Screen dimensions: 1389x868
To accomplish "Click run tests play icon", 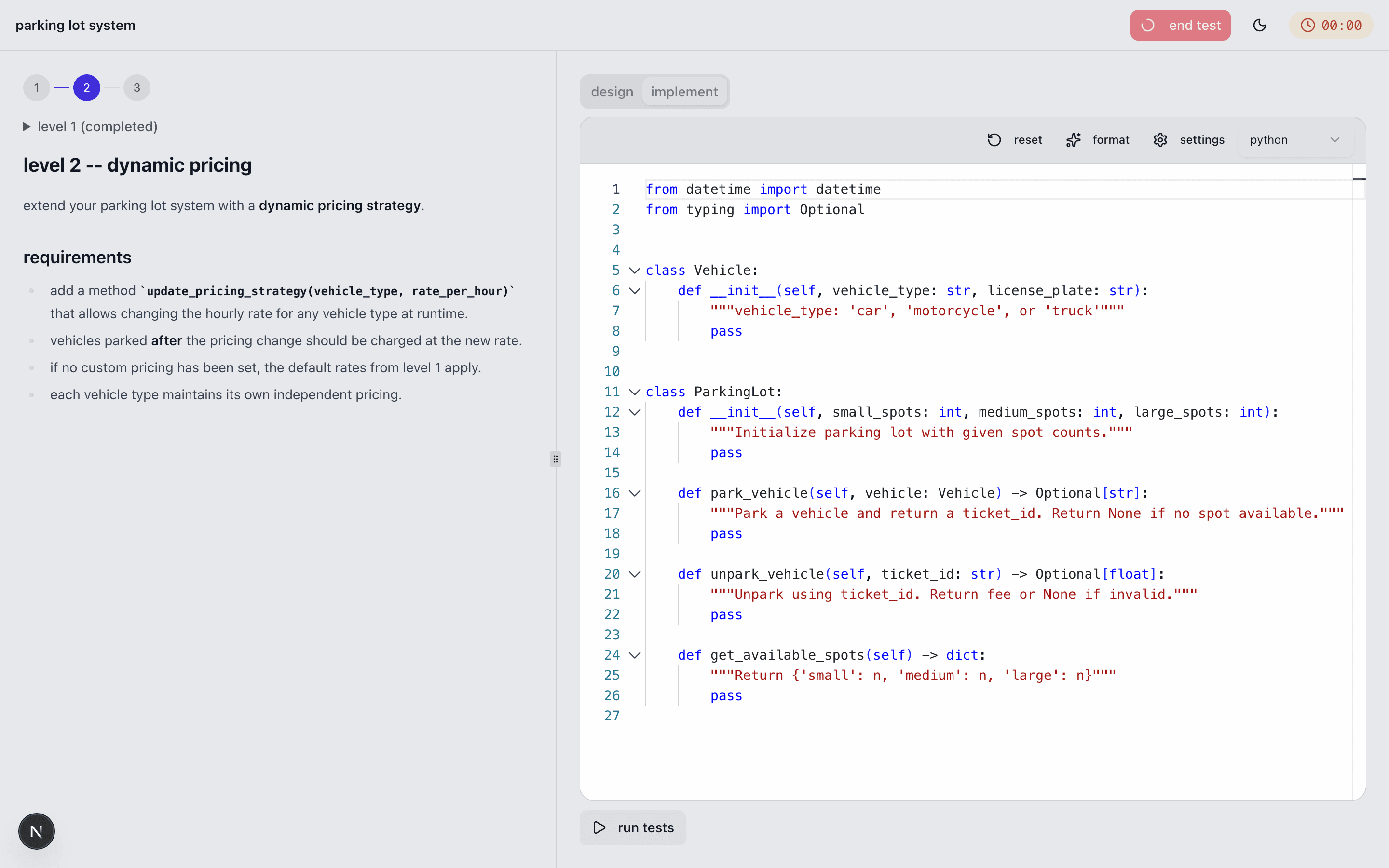I will (x=599, y=827).
